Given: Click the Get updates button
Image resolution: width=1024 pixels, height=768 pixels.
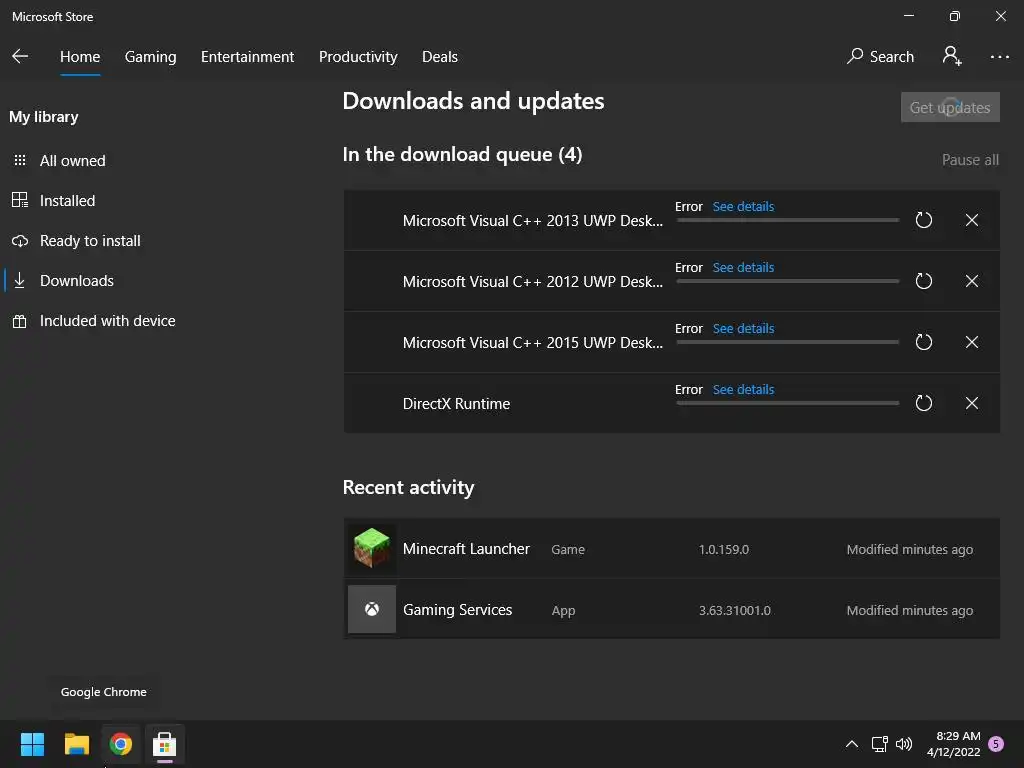Looking at the screenshot, I should click(950, 107).
